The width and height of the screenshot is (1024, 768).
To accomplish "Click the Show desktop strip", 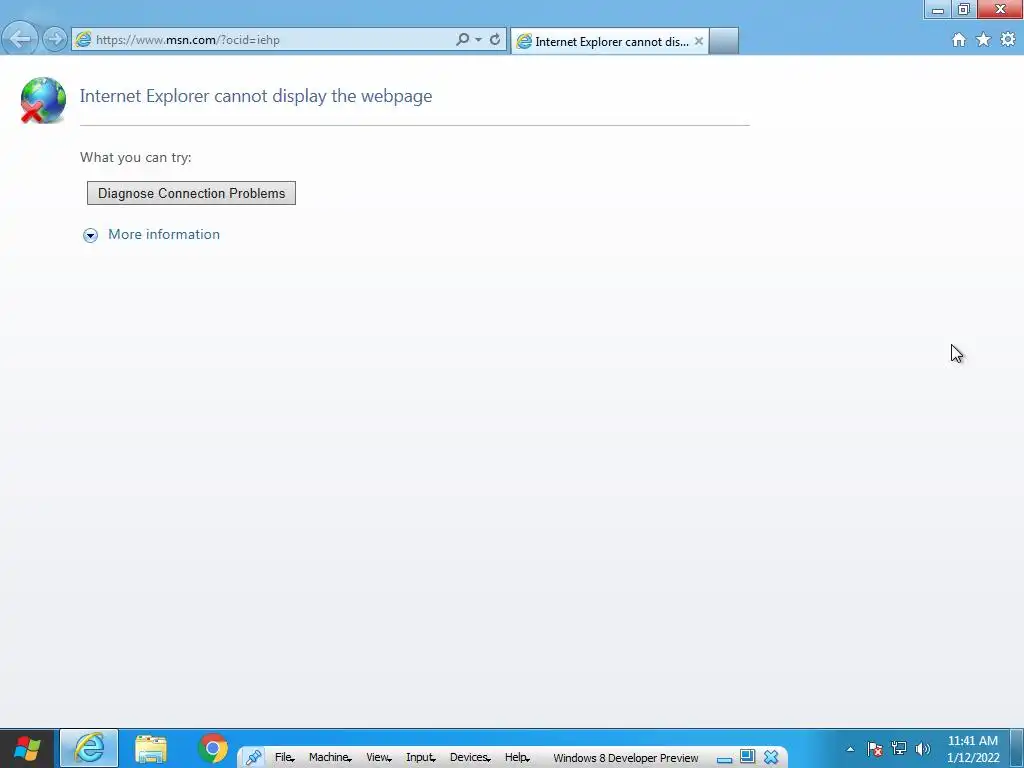I will point(1017,749).
